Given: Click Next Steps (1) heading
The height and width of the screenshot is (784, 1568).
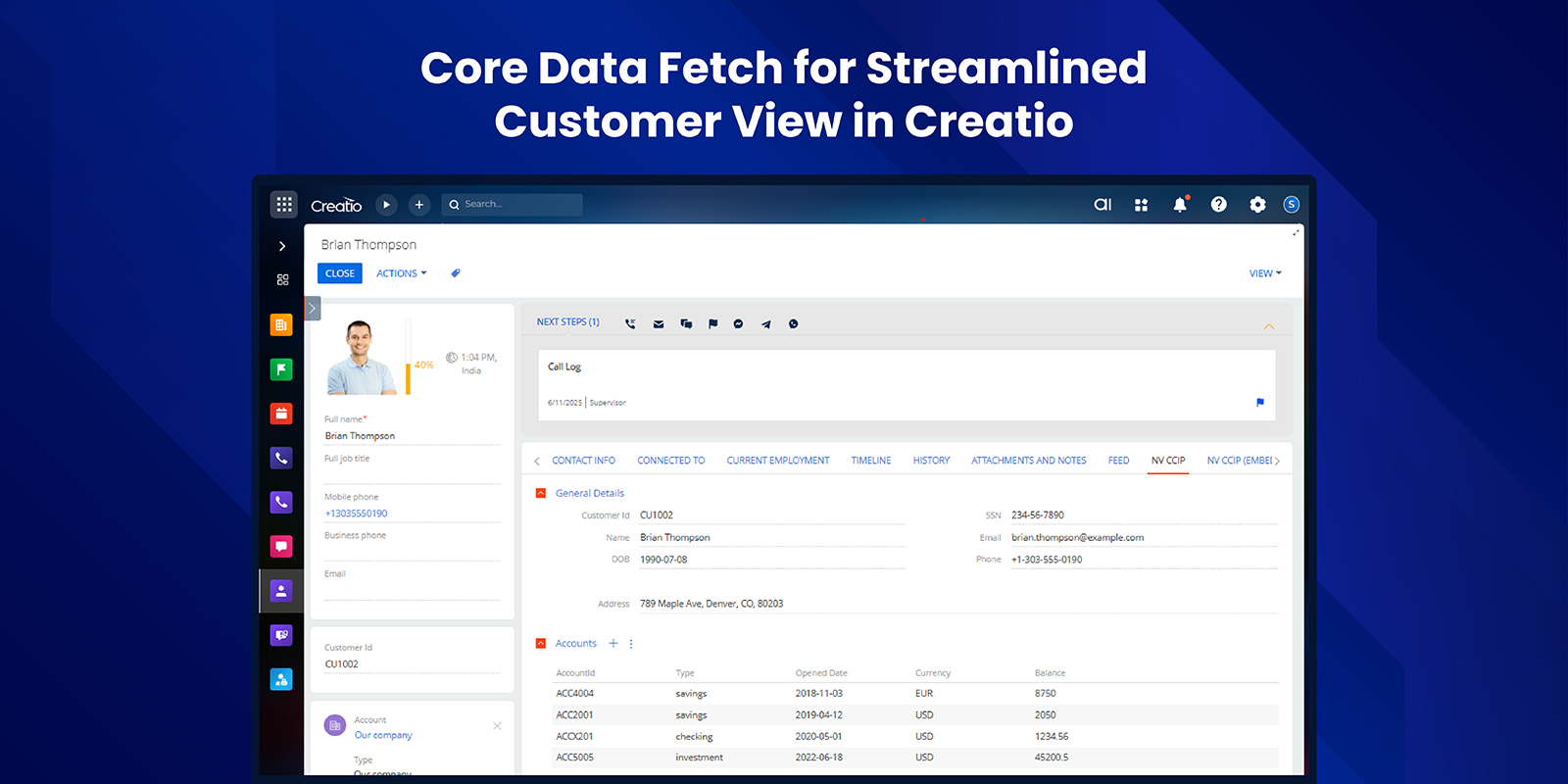Looking at the screenshot, I should pyautogui.click(x=568, y=322).
